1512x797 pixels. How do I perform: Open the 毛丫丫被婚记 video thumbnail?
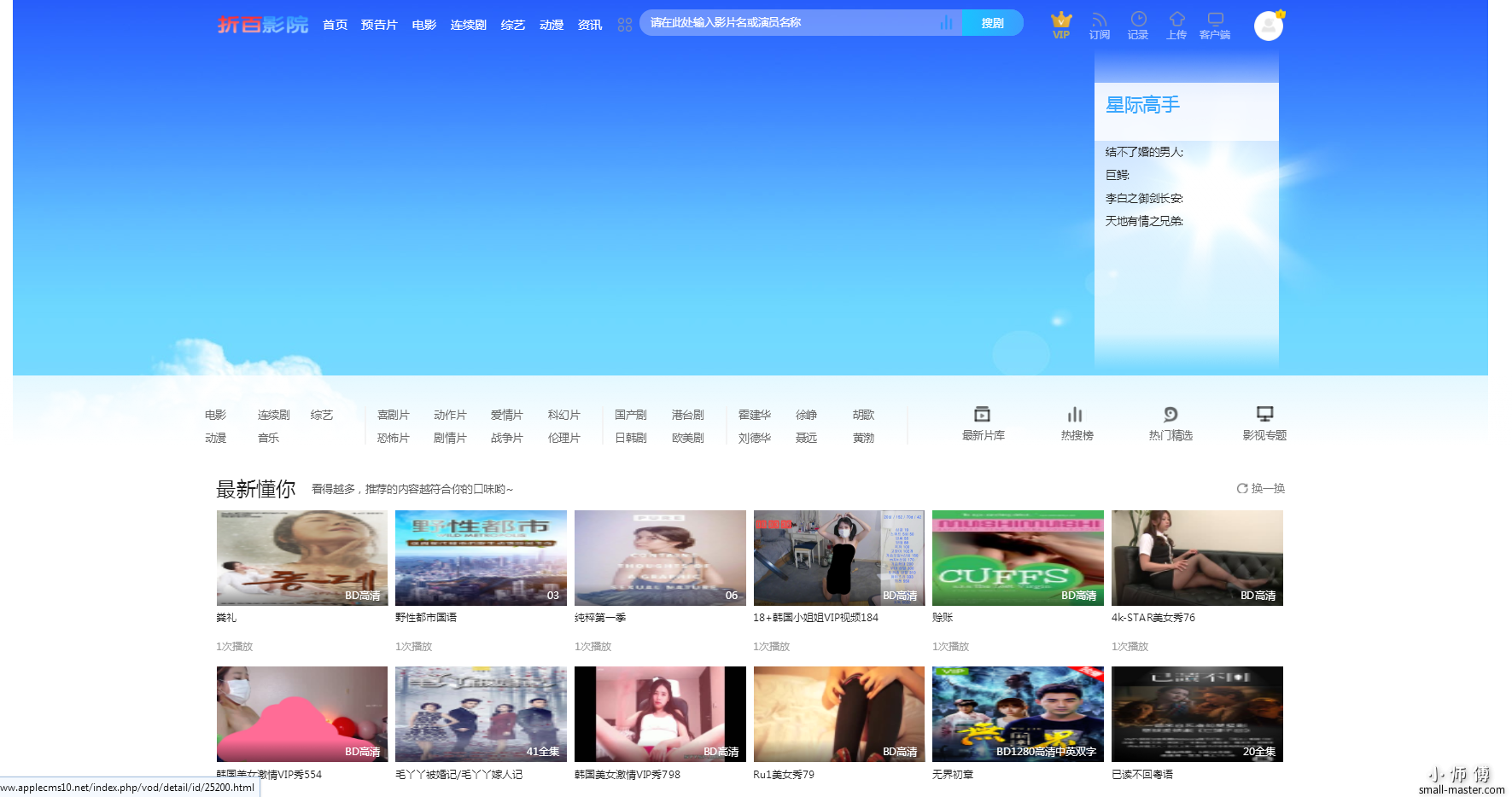(481, 714)
